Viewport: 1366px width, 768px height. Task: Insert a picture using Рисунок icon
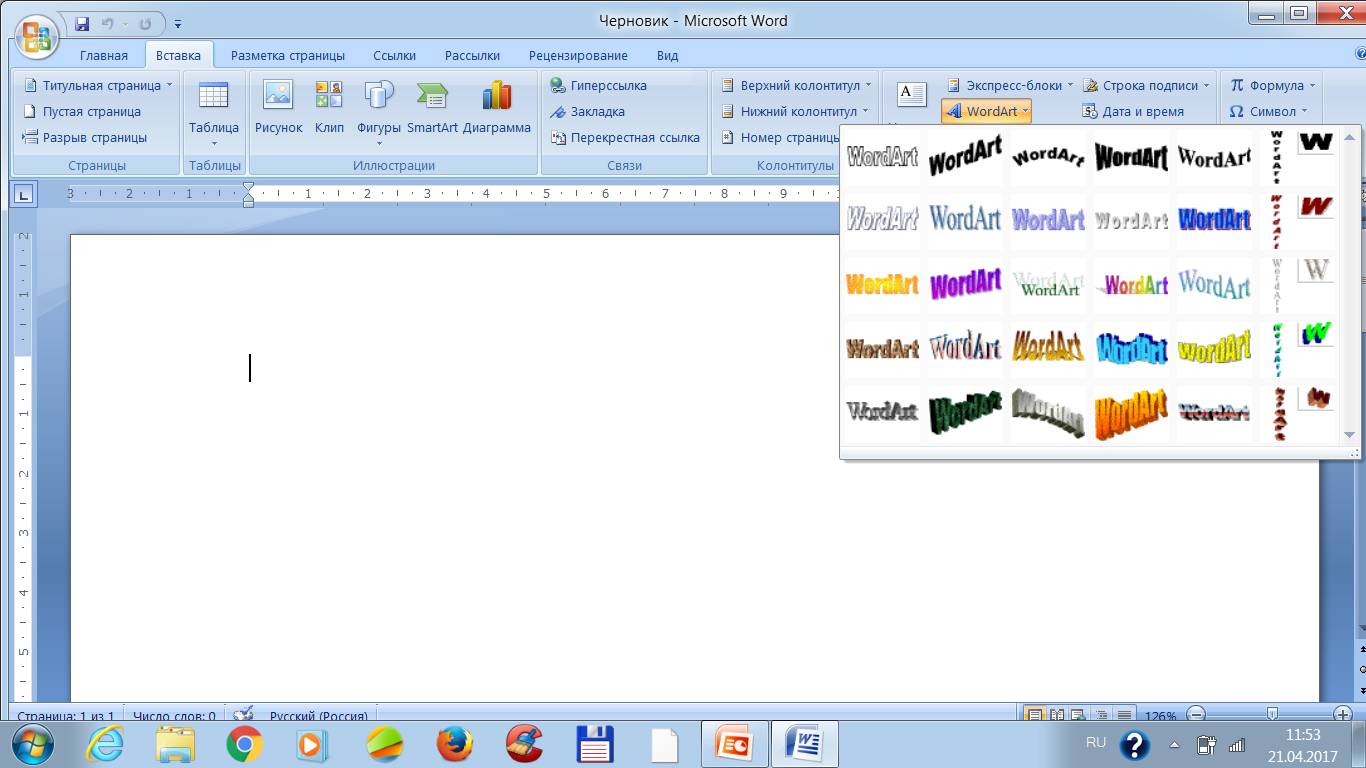278,107
